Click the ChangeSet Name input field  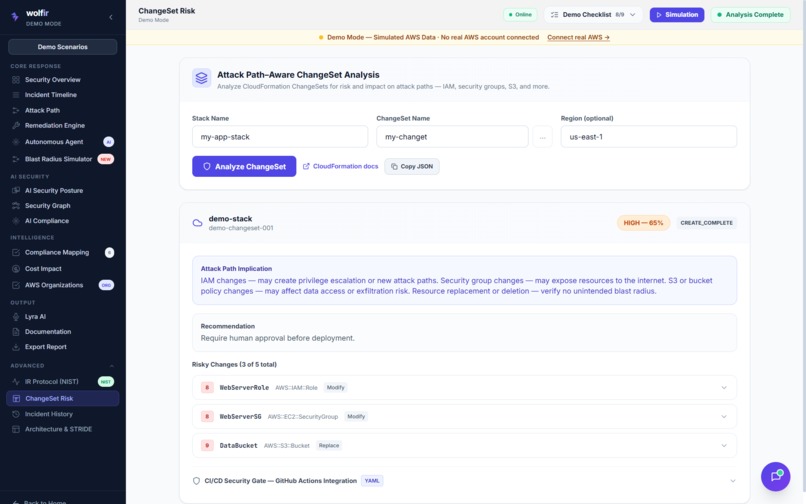coord(452,137)
